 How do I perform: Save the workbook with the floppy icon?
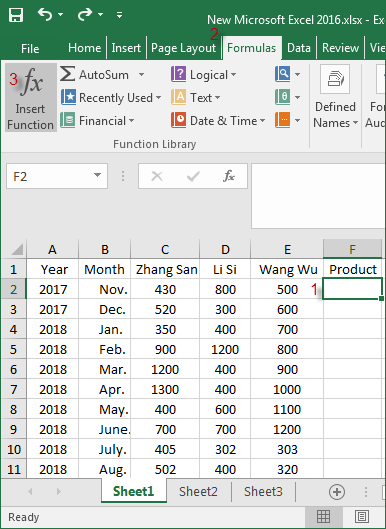pos(16,15)
